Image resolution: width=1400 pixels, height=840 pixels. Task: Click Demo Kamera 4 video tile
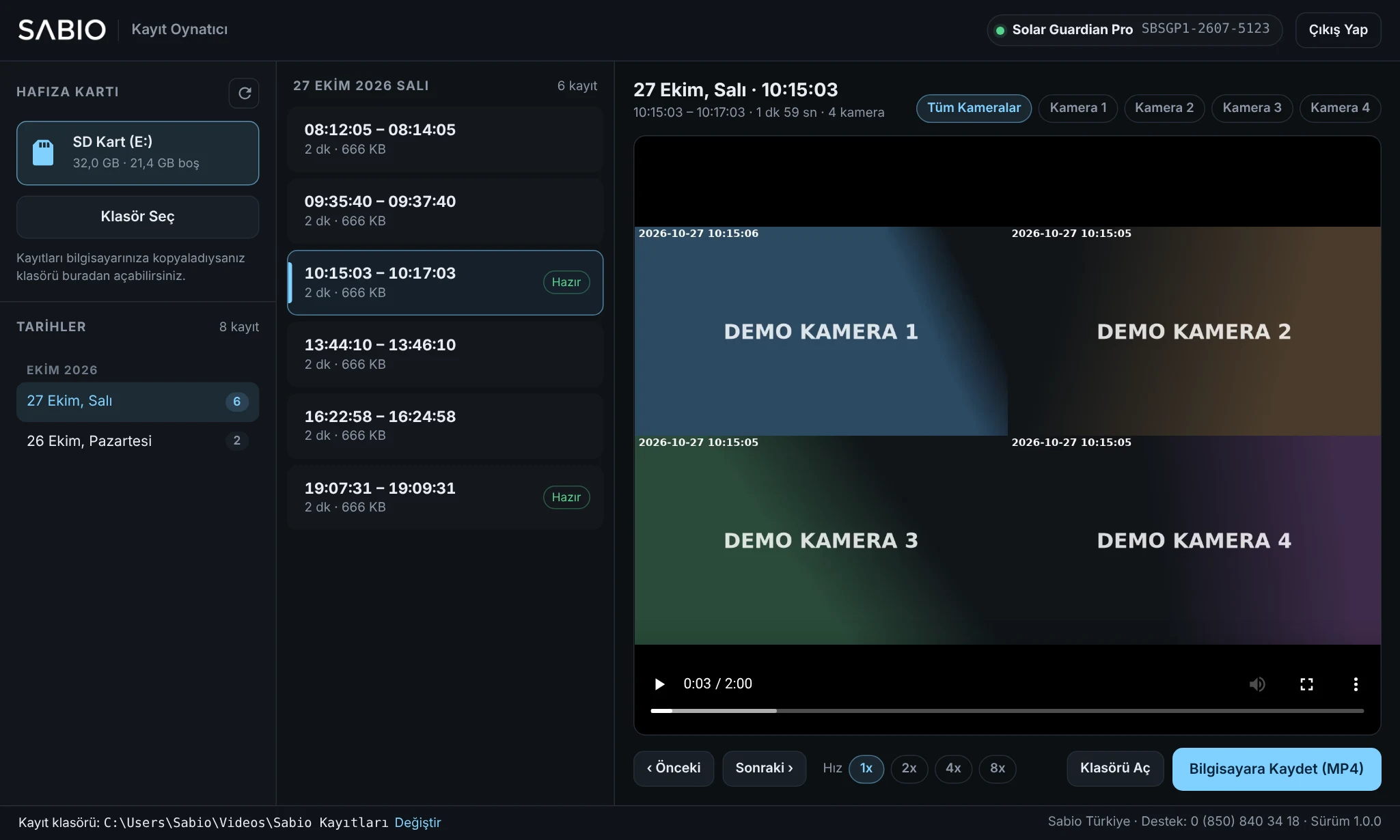1194,540
